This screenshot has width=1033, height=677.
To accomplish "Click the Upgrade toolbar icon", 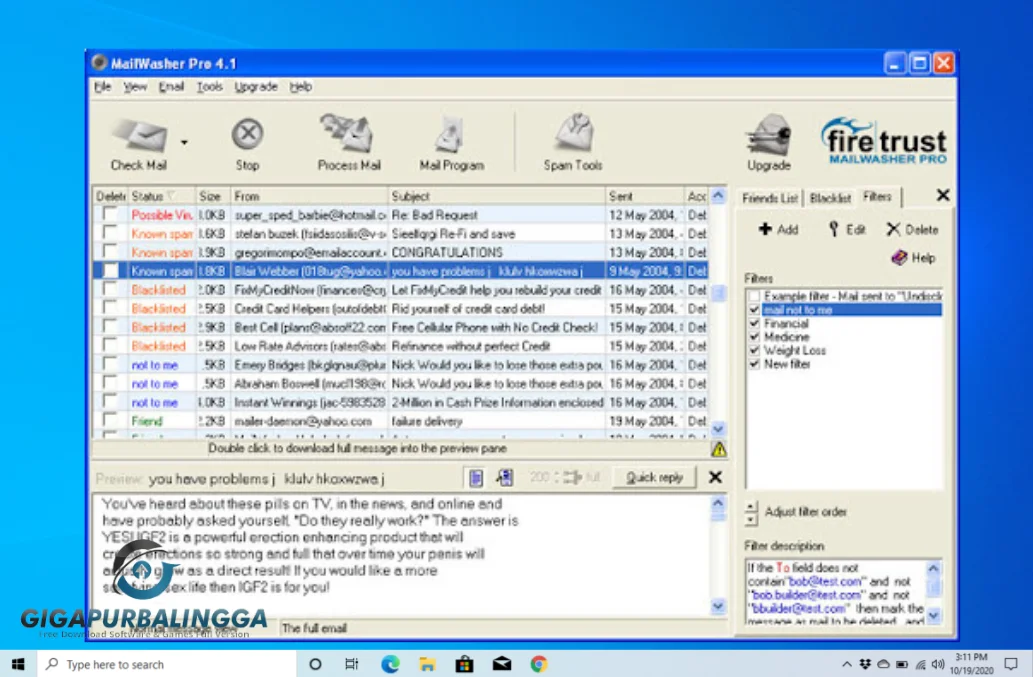I will [768, 134].
